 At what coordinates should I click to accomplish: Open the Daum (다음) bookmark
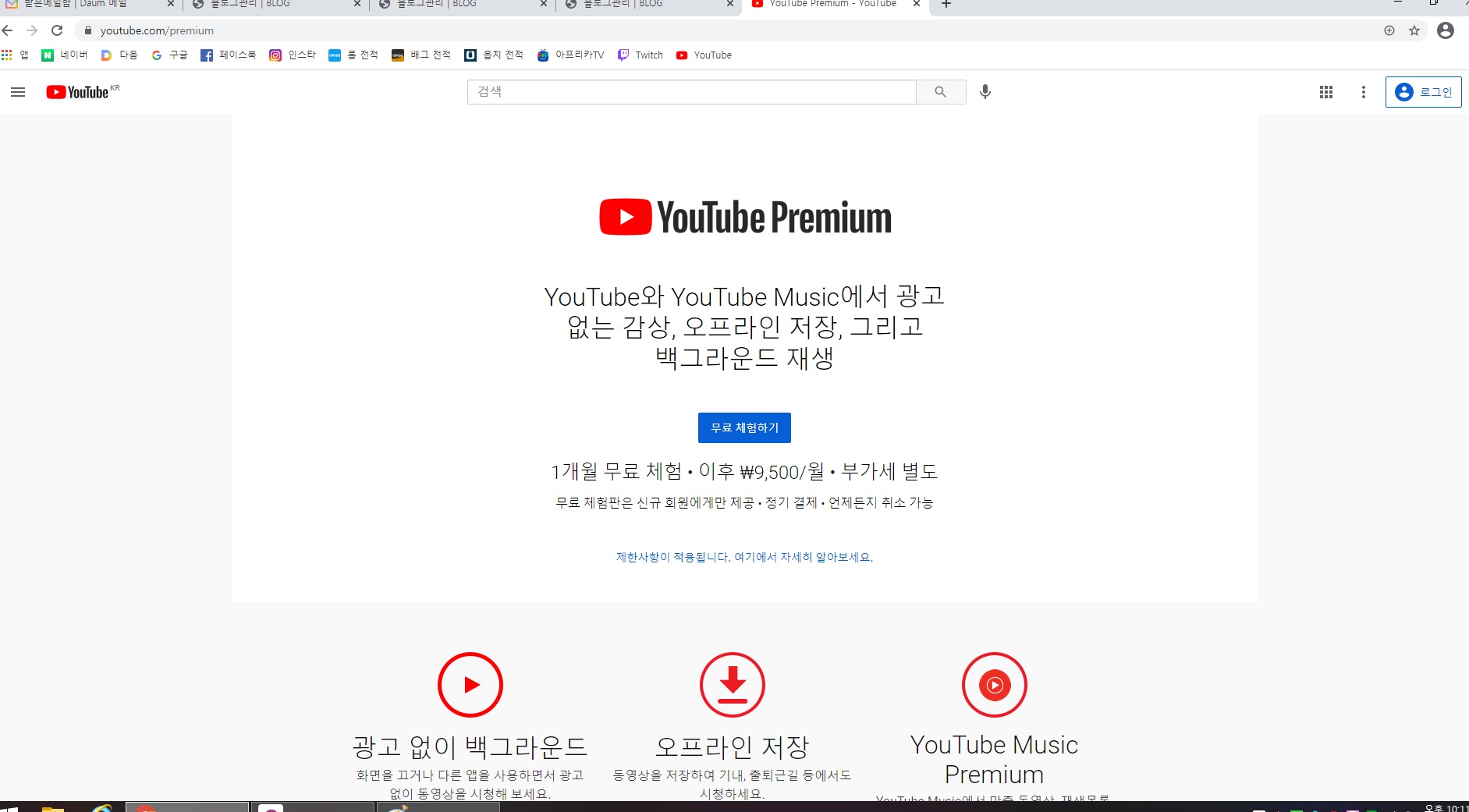pyautogui.click(x=119, y=55)
